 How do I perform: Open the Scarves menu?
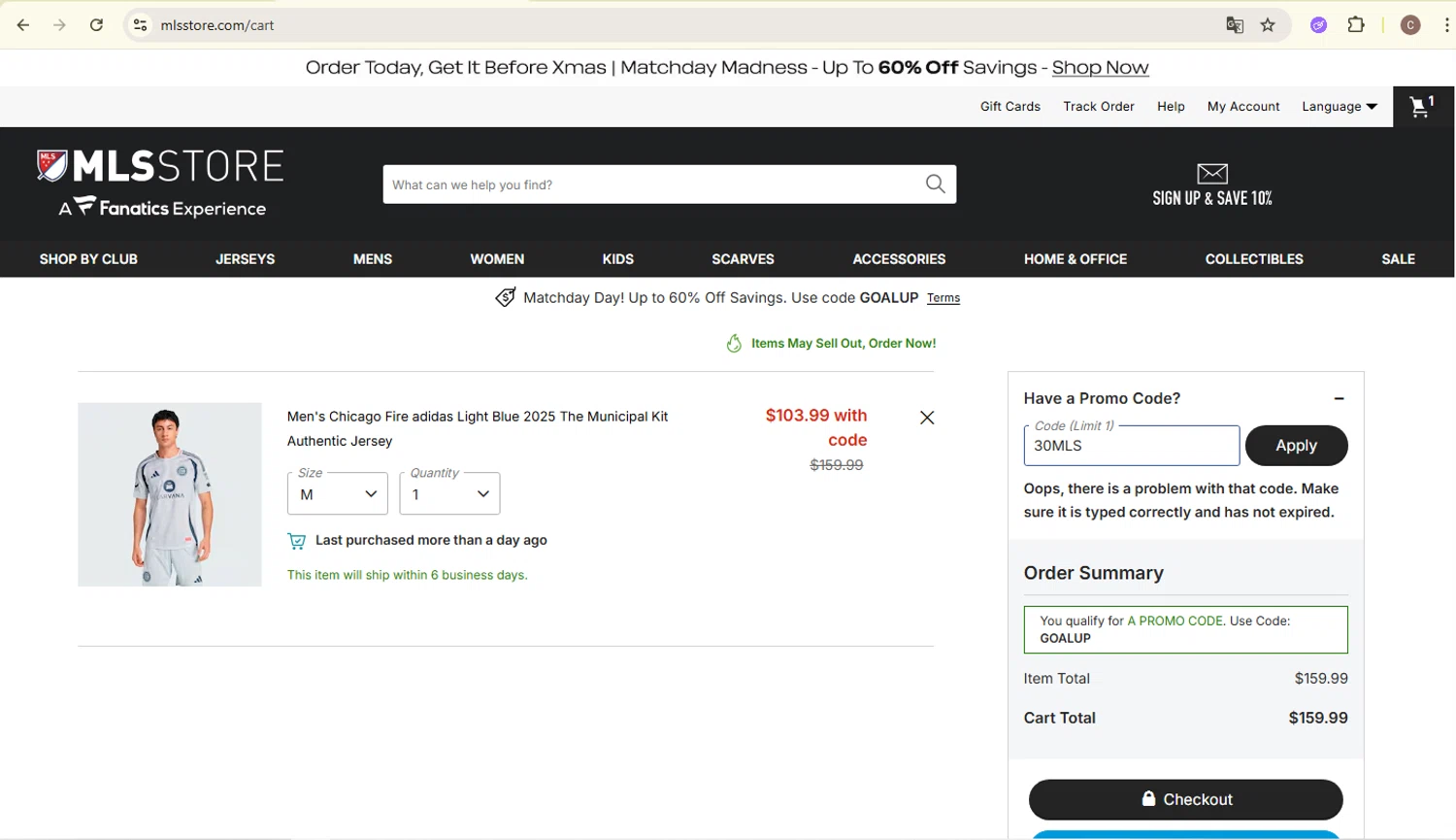pyautogui.click(x=743, y=259)
